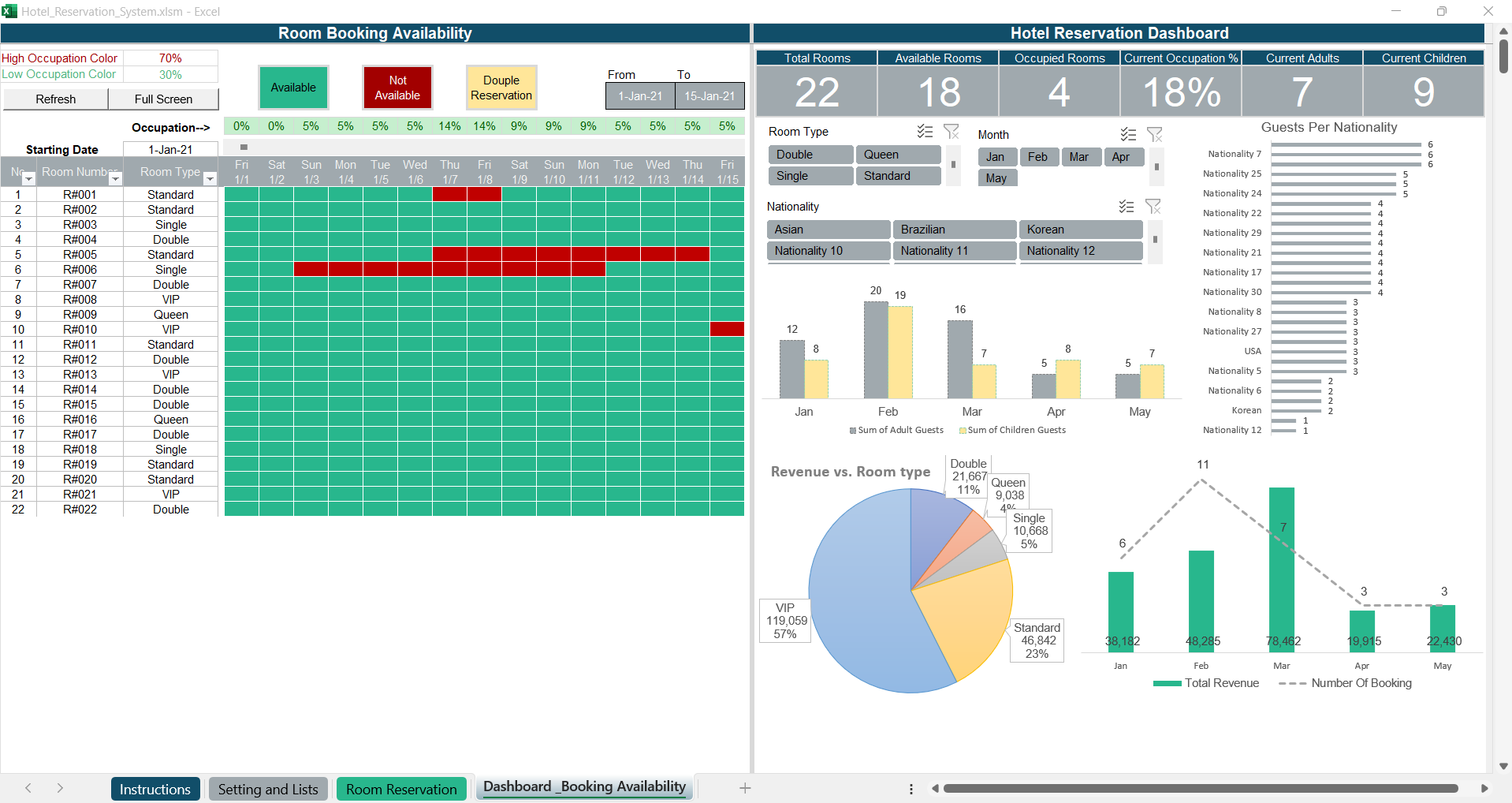Open the No column filter dropdown

pos(29,179)
